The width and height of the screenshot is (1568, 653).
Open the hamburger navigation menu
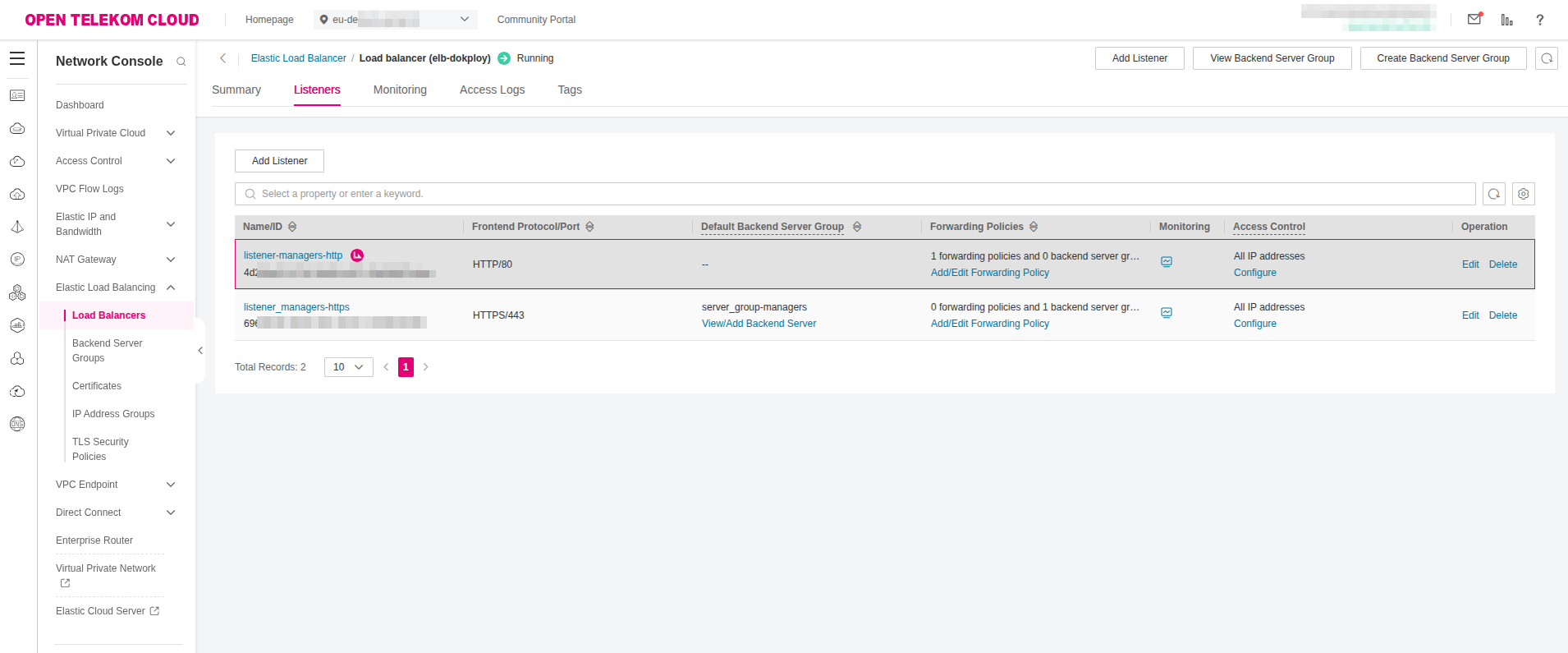[17, 58]
